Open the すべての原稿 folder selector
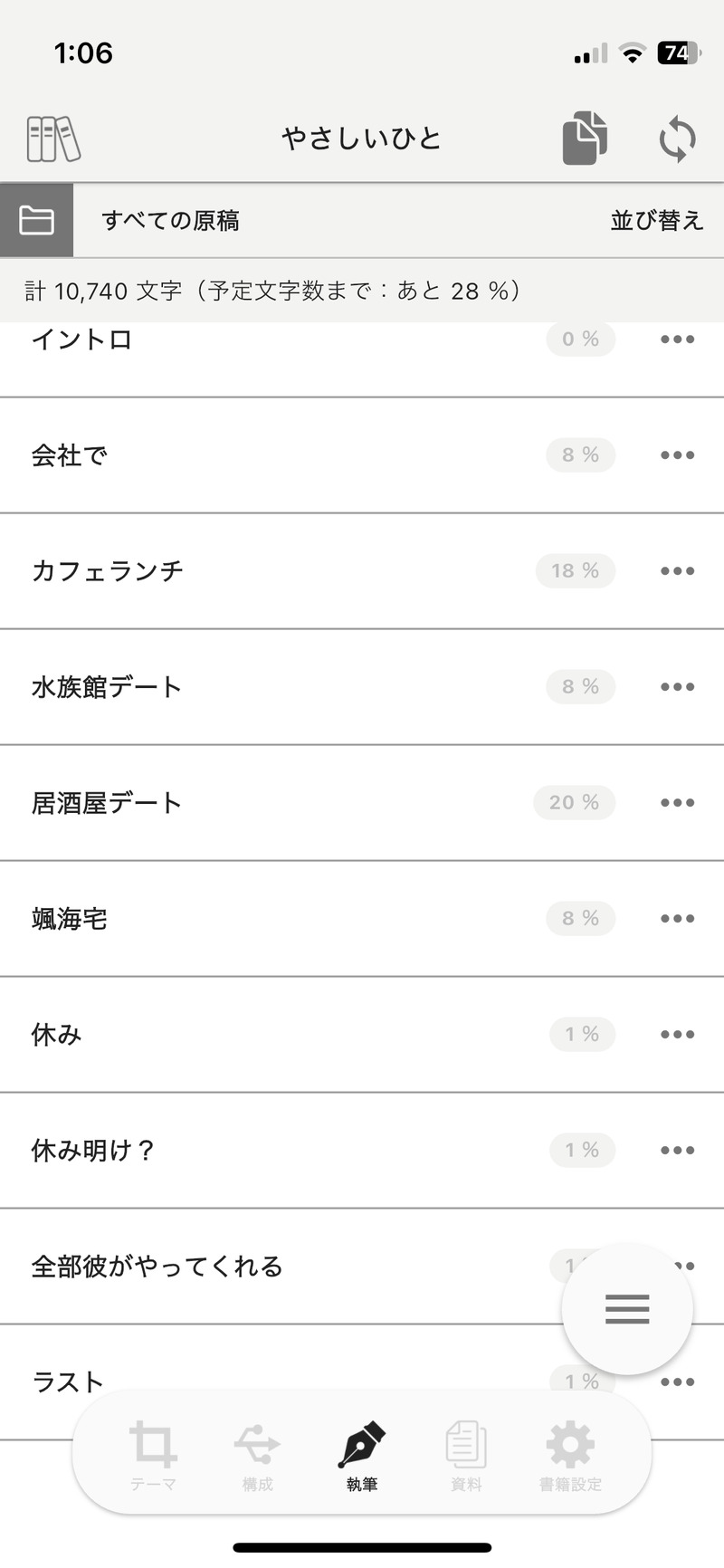 (x=171, y=220)
